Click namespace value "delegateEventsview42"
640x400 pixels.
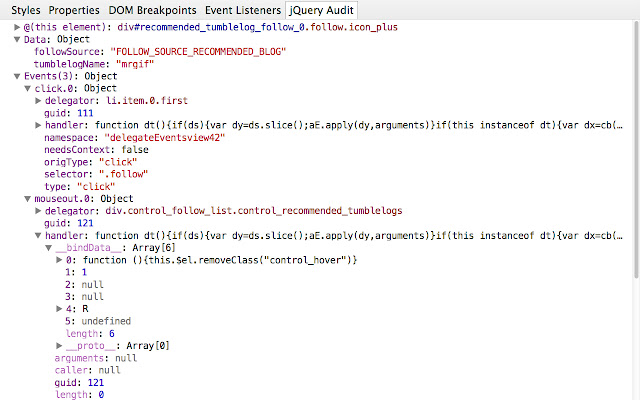[x=164, y=138]
